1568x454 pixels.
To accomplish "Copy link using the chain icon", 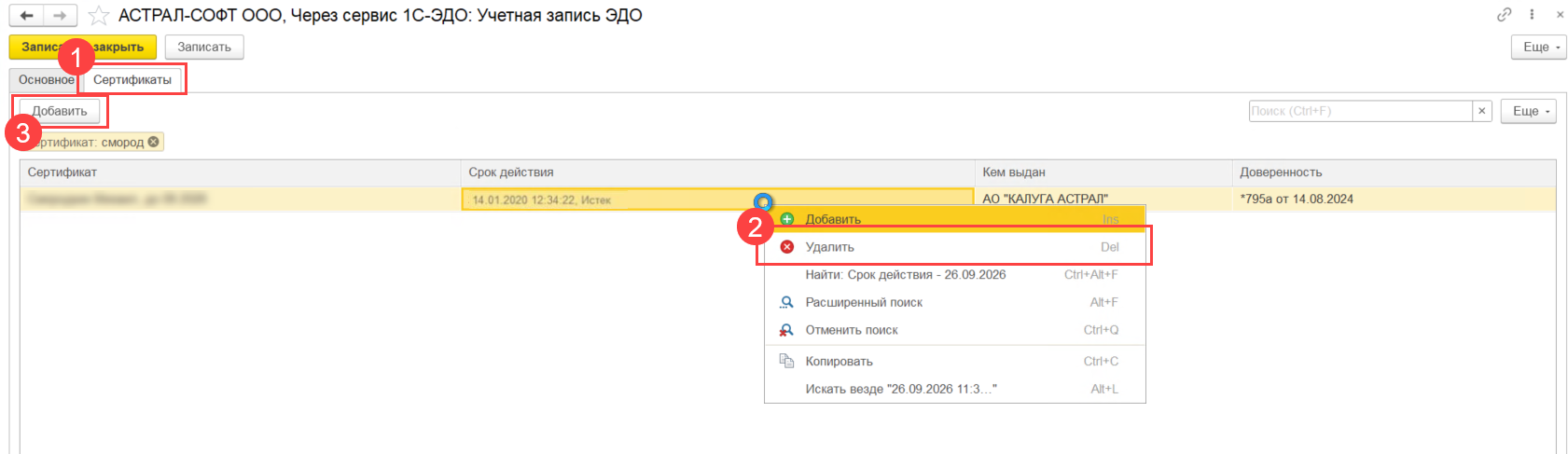I will click(1504, 15).
